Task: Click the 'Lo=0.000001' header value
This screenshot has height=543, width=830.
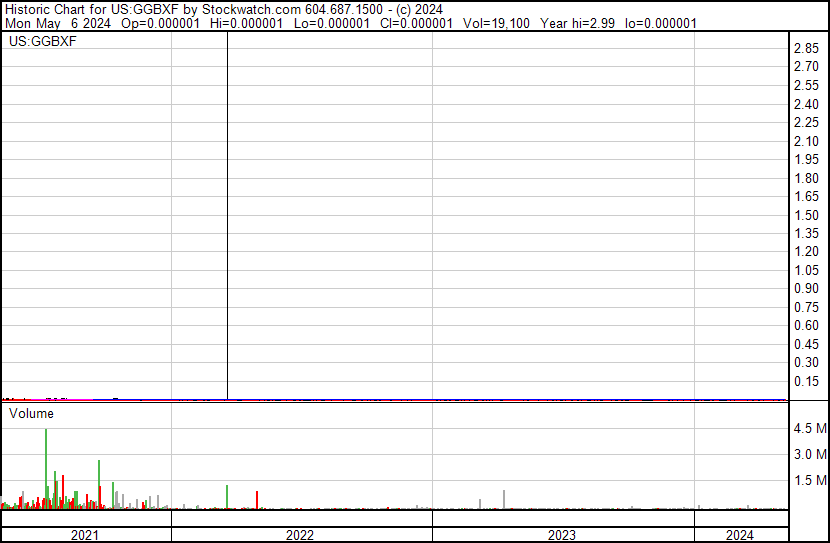Action: (331, 23)
